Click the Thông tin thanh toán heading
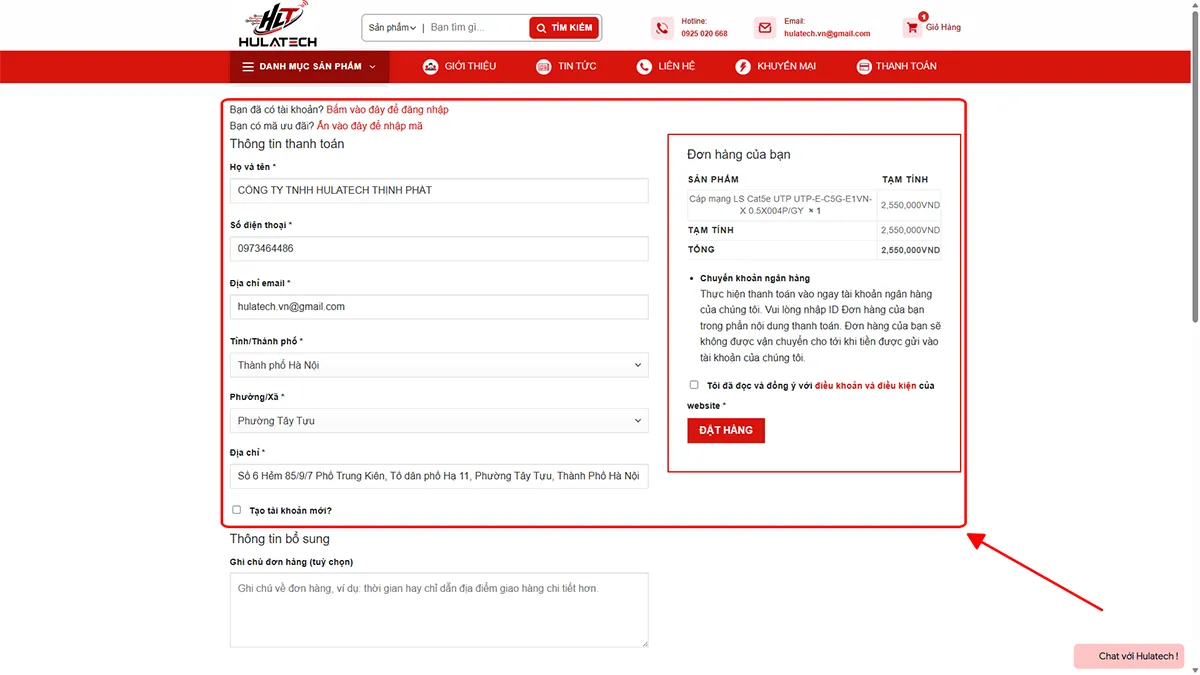Screen dimensions: 1200x675 pos(287,144)
